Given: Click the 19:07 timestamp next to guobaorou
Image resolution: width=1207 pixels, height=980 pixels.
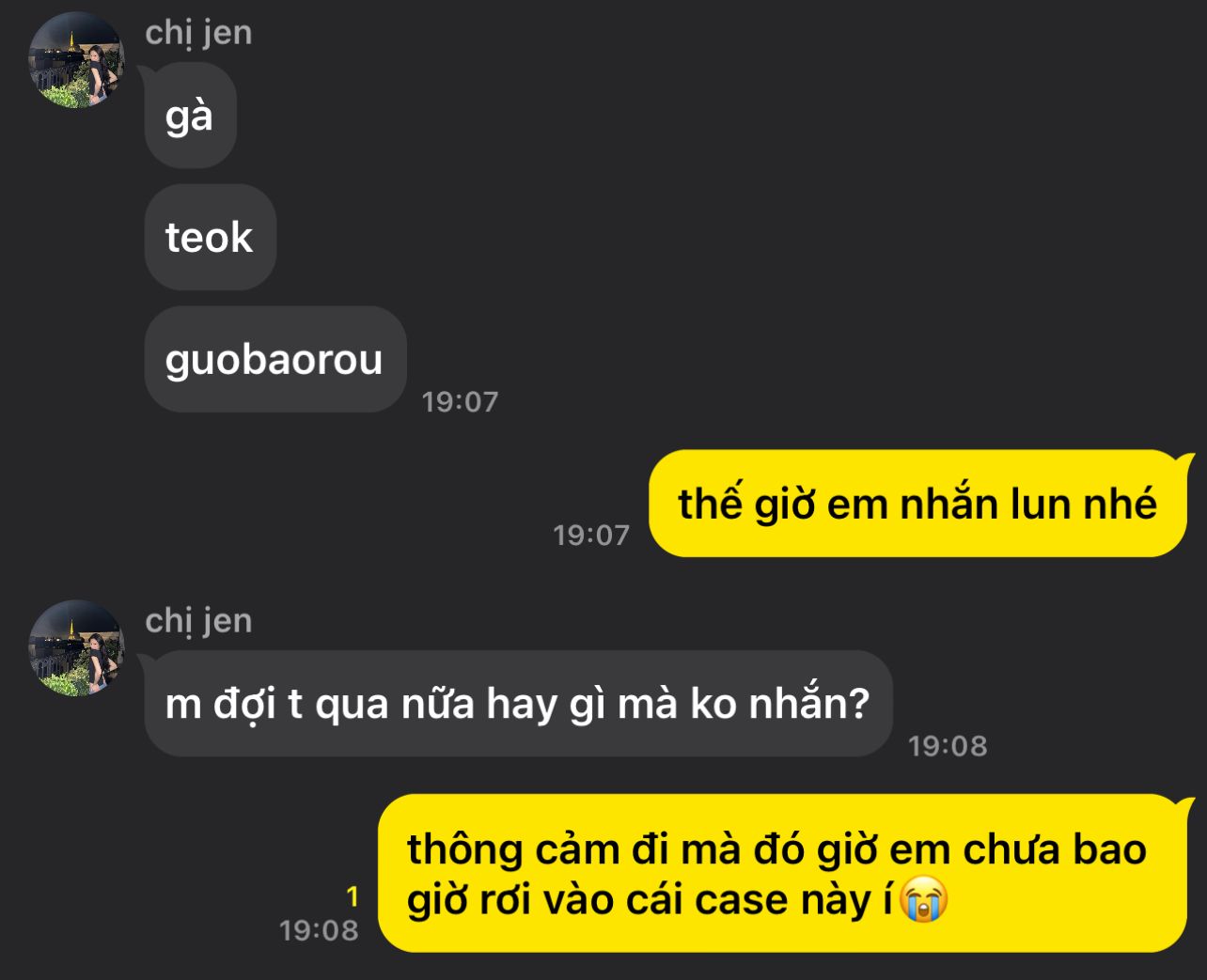Looking at the screenshot, I should (x=460, y=401).
